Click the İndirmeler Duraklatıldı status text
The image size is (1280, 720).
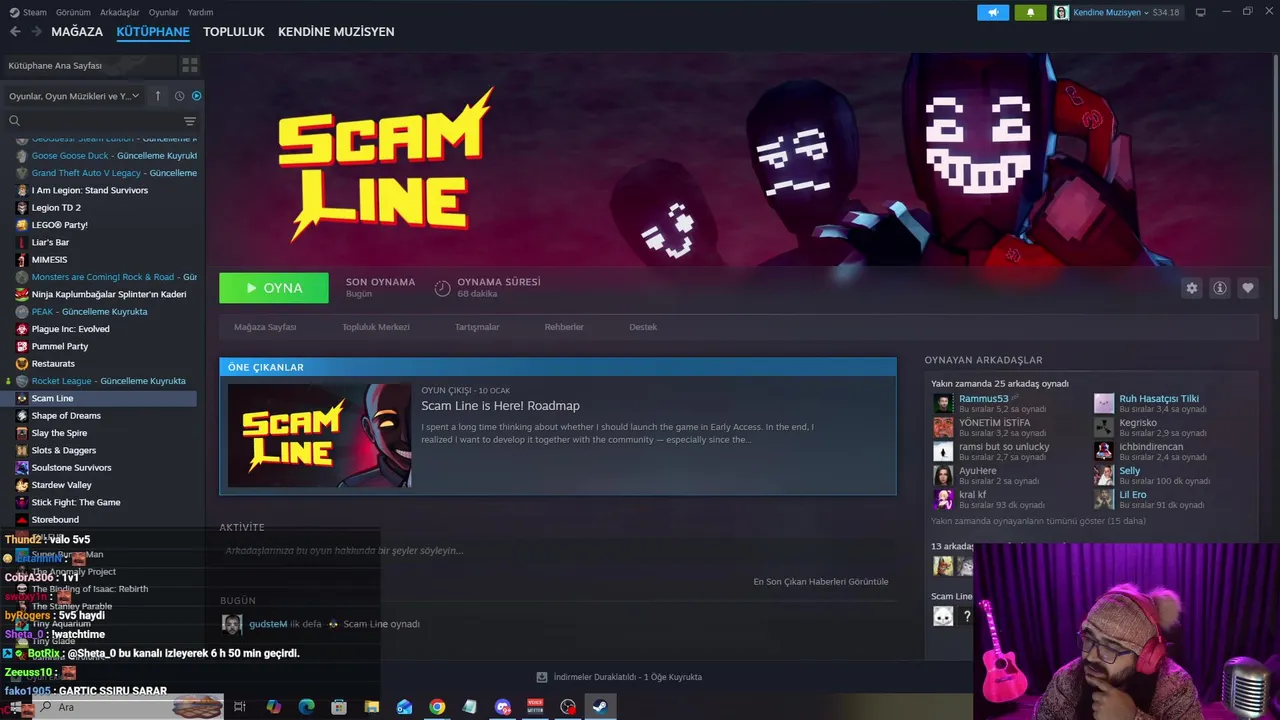click(x=628, y=677)
